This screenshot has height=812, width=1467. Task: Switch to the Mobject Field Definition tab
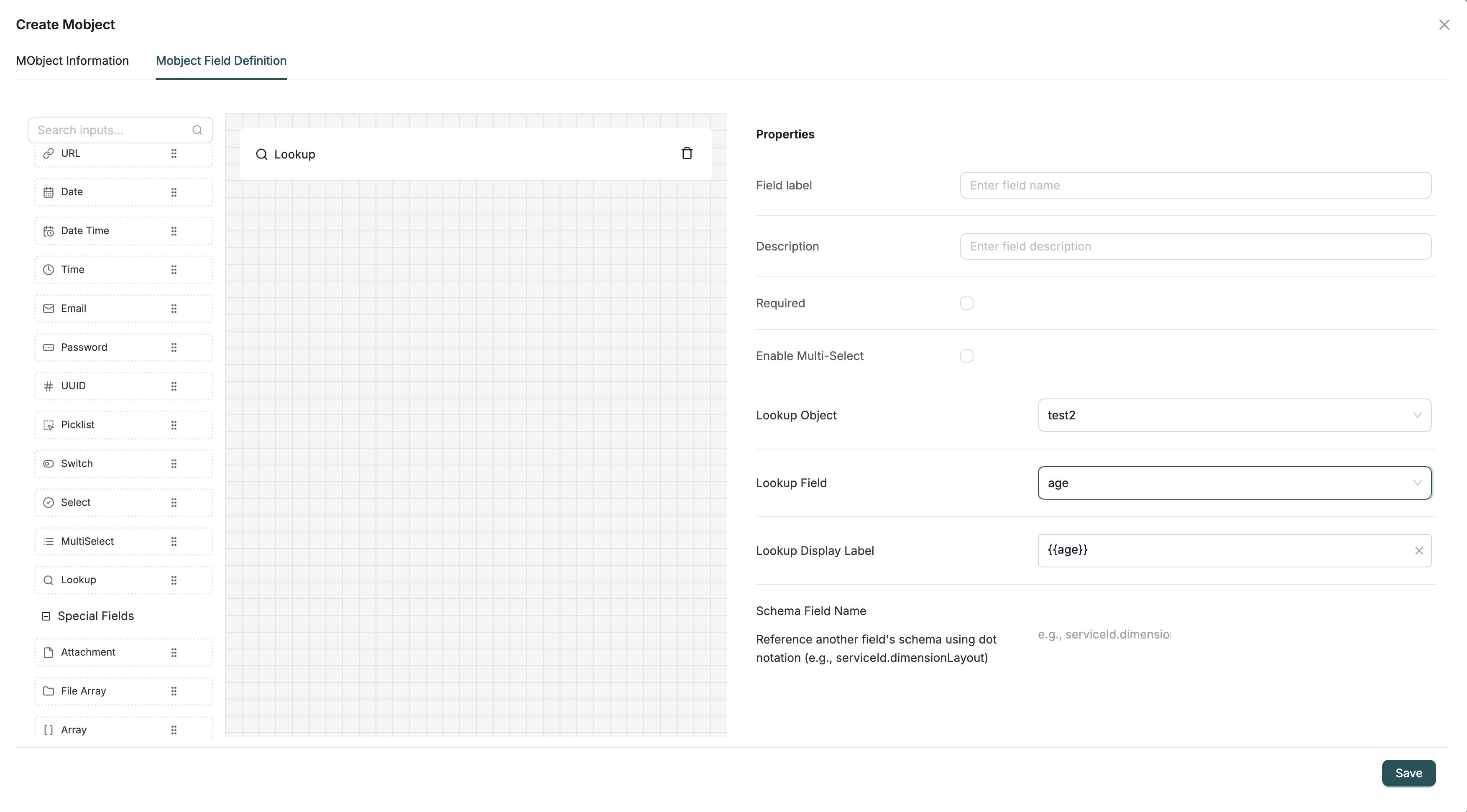(x=221, y=61)
